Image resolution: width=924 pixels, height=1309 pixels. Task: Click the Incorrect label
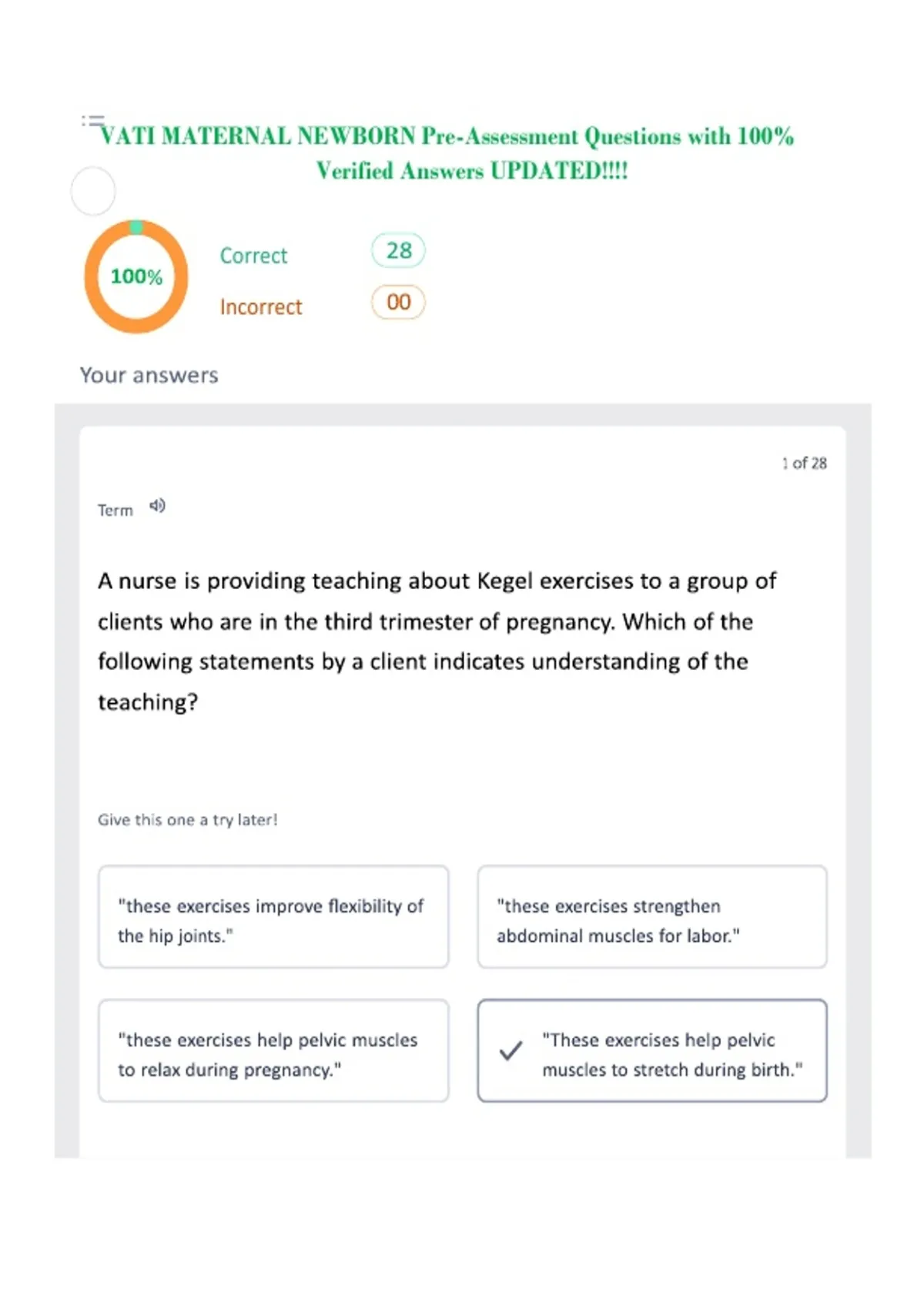261,307
